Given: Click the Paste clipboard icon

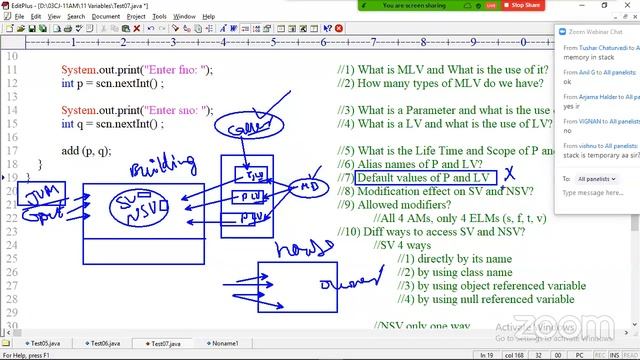Looking at the screenshot, I should click(126, 29).
